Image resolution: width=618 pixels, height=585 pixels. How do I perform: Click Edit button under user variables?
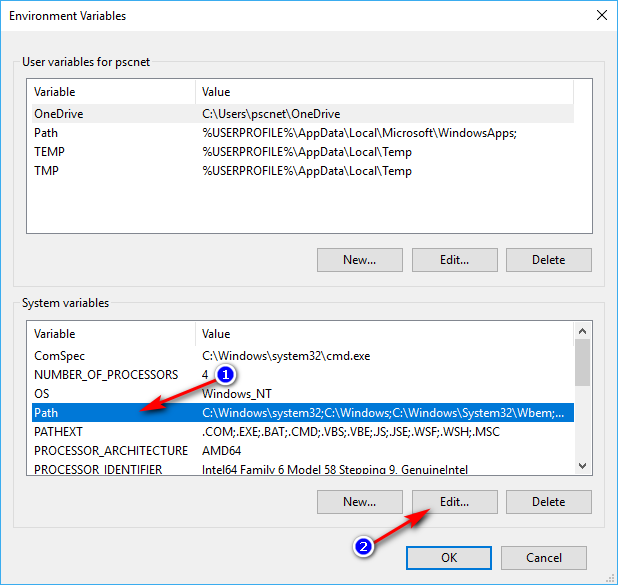coord(454,260)
